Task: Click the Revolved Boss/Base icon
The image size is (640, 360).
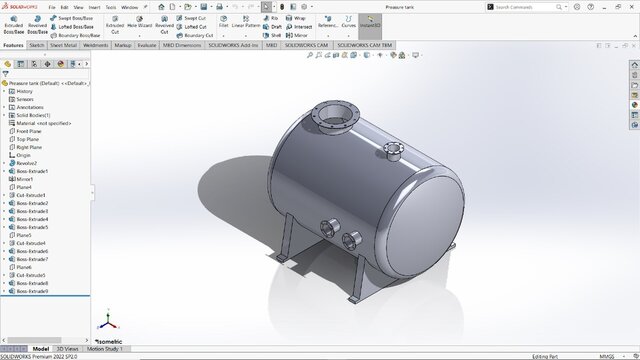Action: 37,25
